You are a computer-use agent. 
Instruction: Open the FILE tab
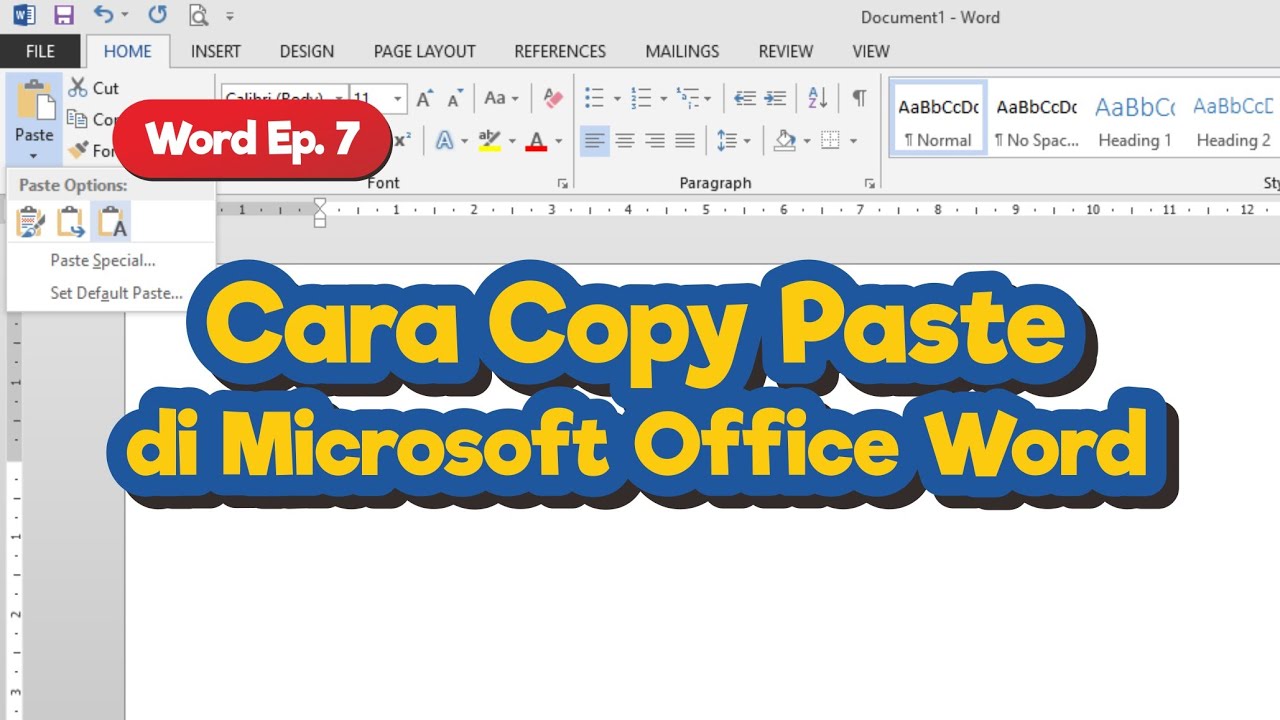click(40, 51)
